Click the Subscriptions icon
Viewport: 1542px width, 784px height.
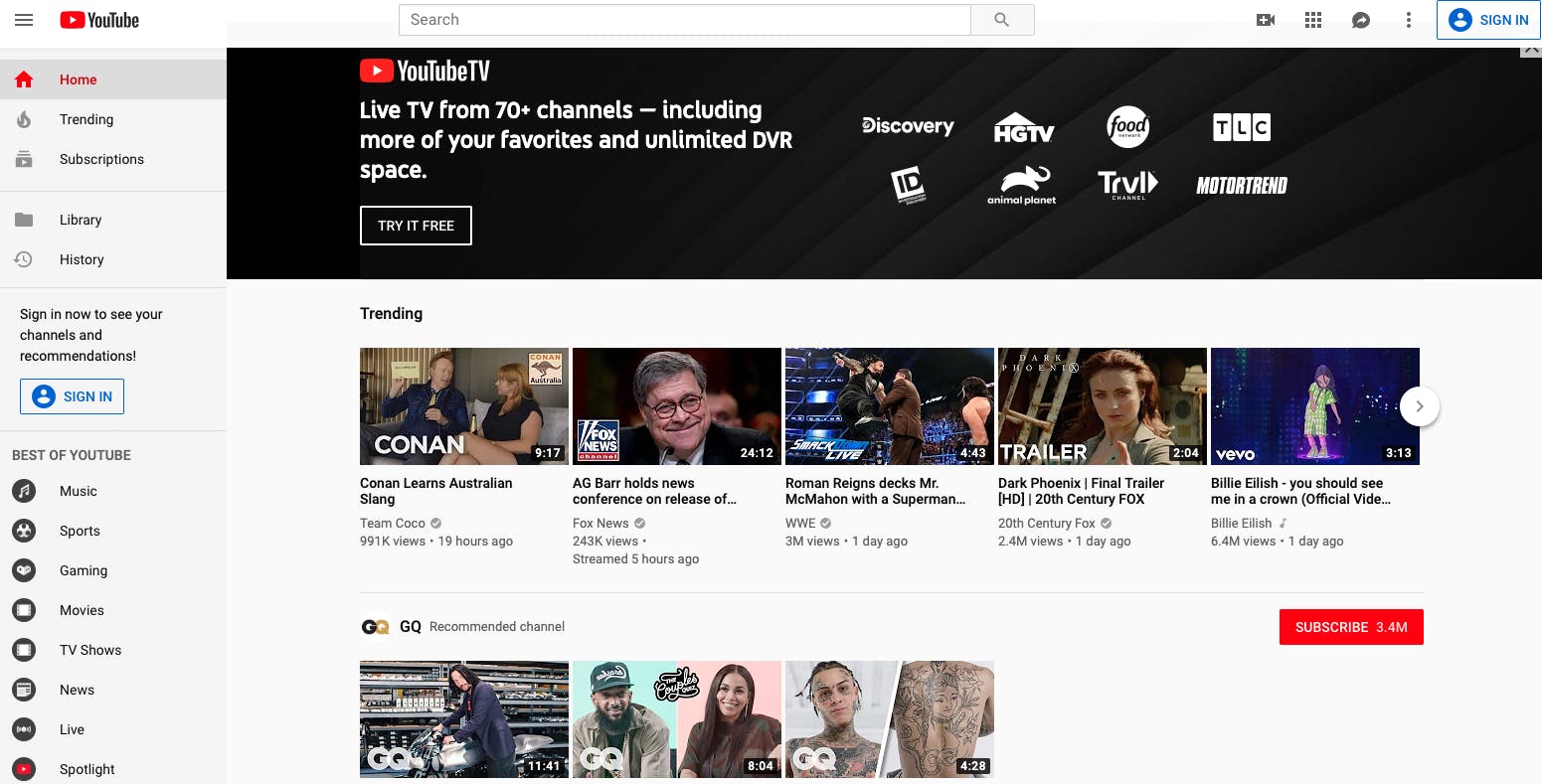[24, 159]
